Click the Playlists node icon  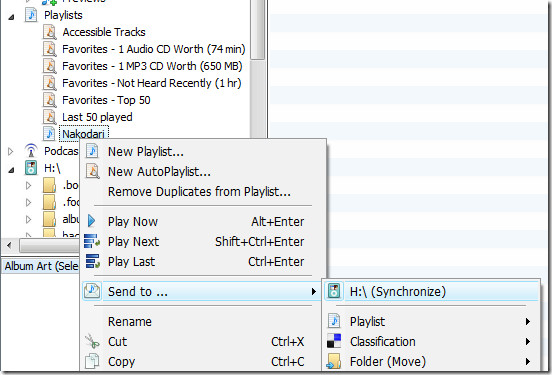[31, 15]
